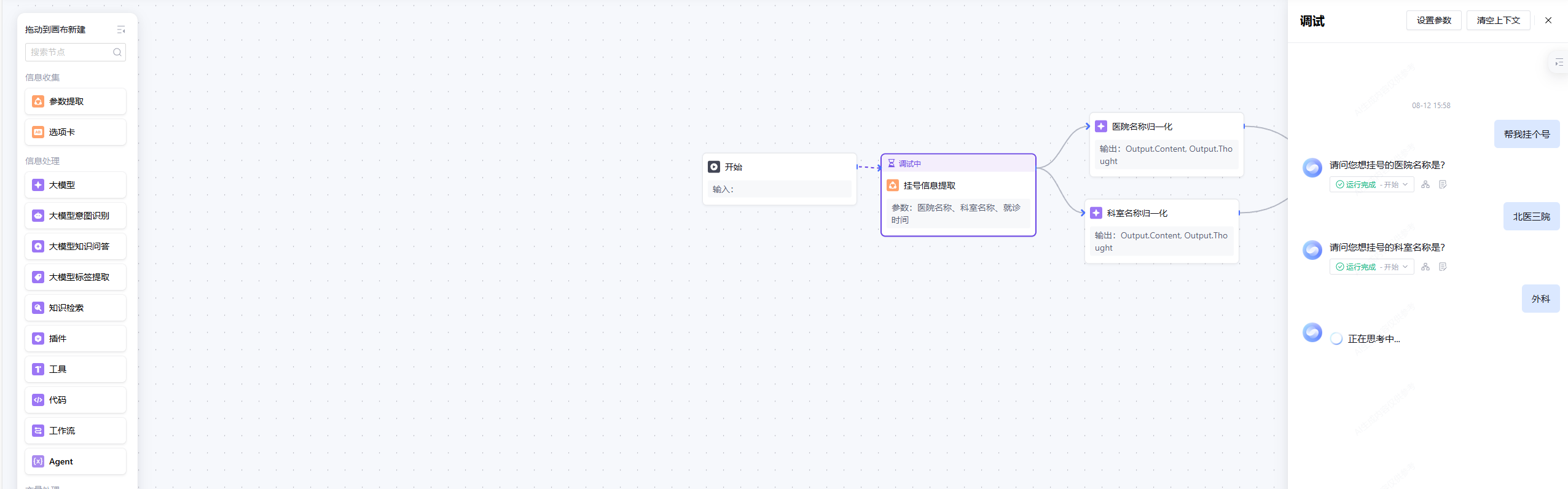Click the Agent node icon

[38, 461]
